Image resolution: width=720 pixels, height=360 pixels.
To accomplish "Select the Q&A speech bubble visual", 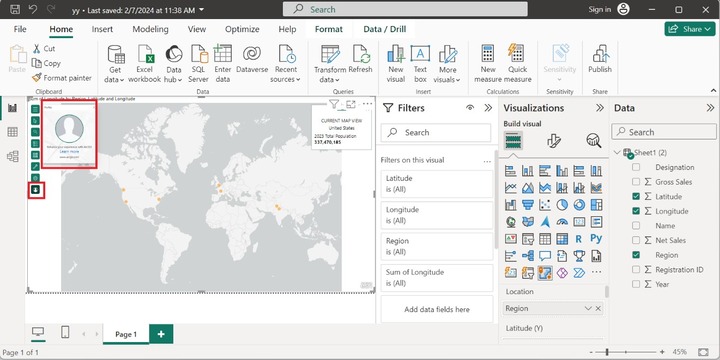I will (x=545, y=256).
